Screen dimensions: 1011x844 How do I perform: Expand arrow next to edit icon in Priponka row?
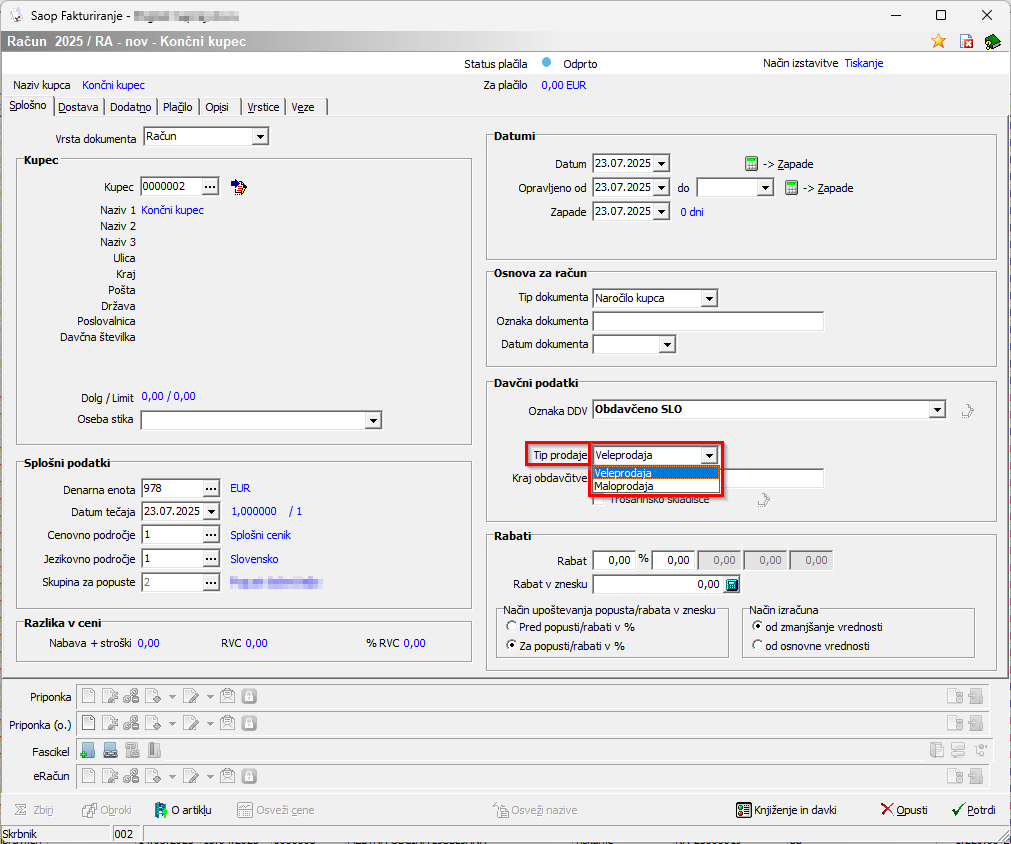[x=210, y=696]
